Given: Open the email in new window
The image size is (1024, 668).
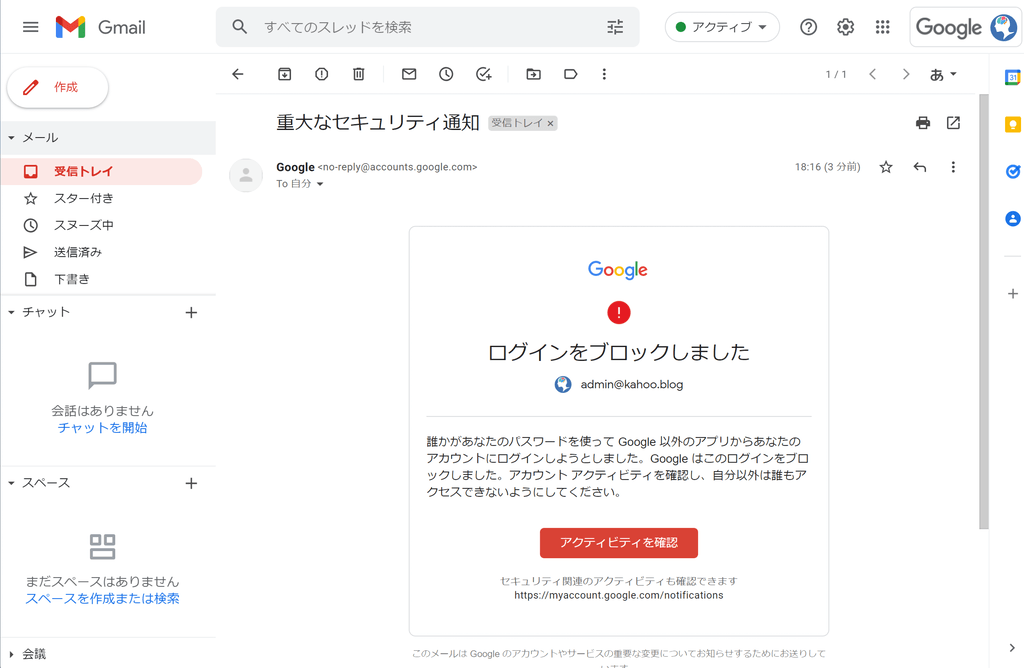Looking at the screenshot, I should (x=953, y=123).
